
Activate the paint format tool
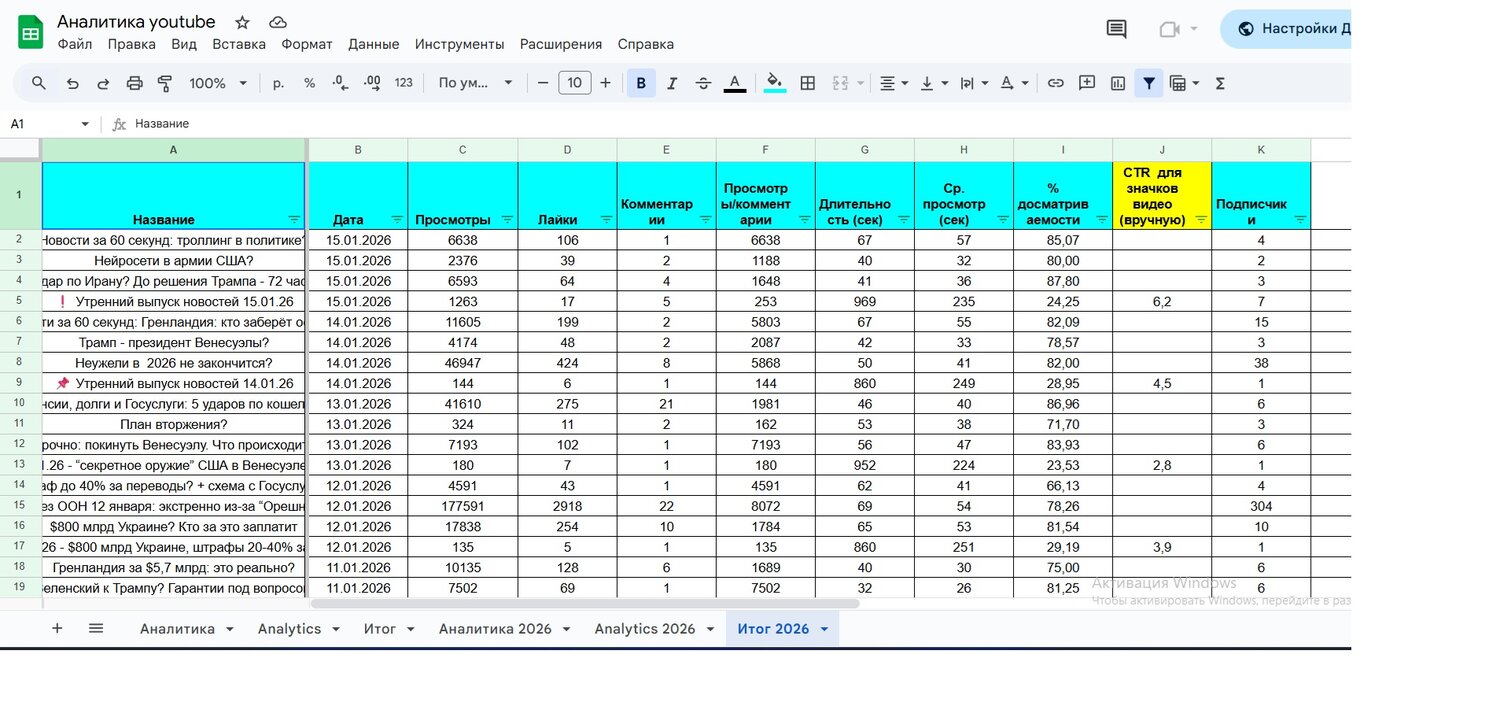click(165, 83)
